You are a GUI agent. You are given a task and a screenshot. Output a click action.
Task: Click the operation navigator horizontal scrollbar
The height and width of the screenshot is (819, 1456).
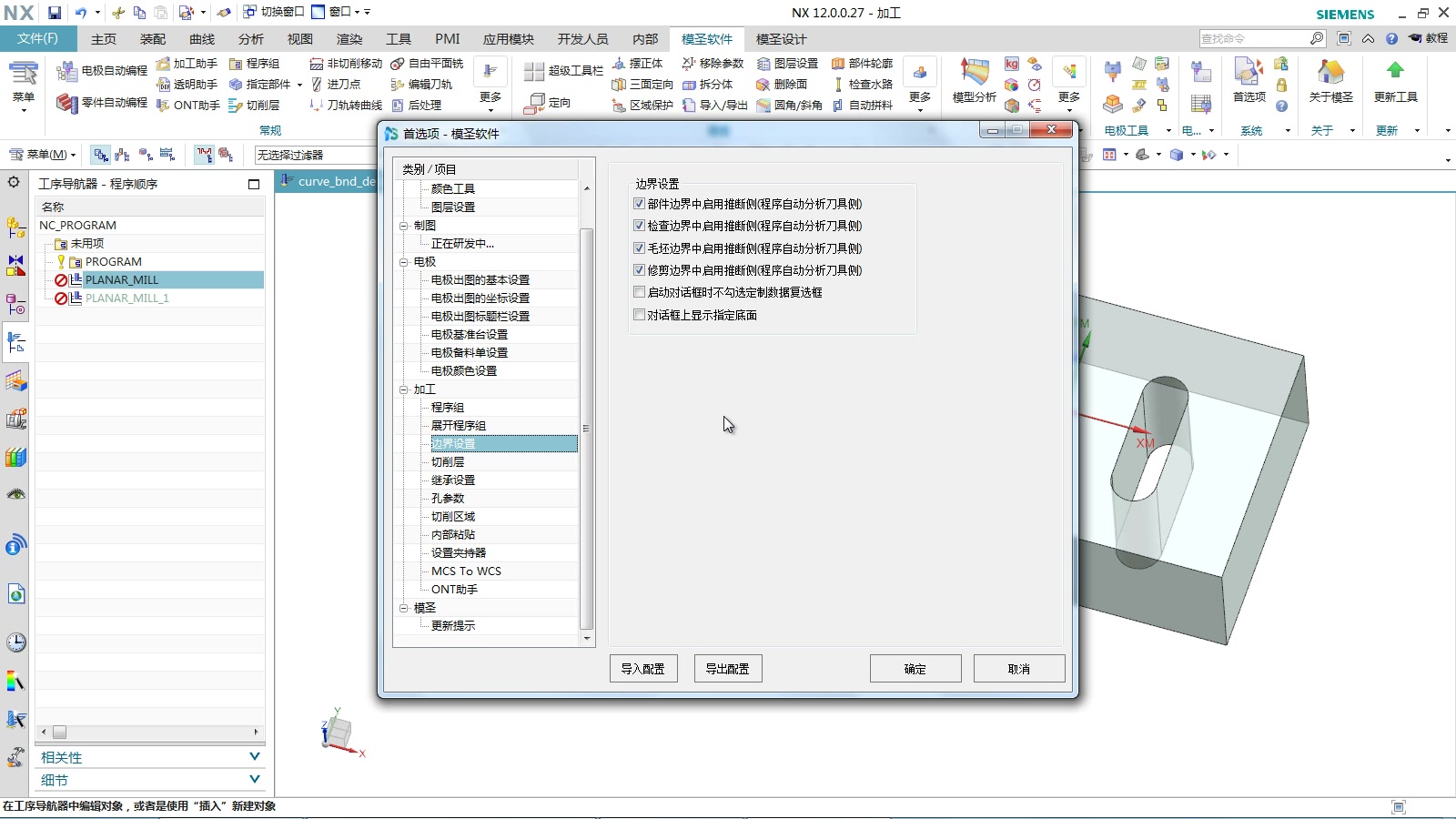[151, 732]
